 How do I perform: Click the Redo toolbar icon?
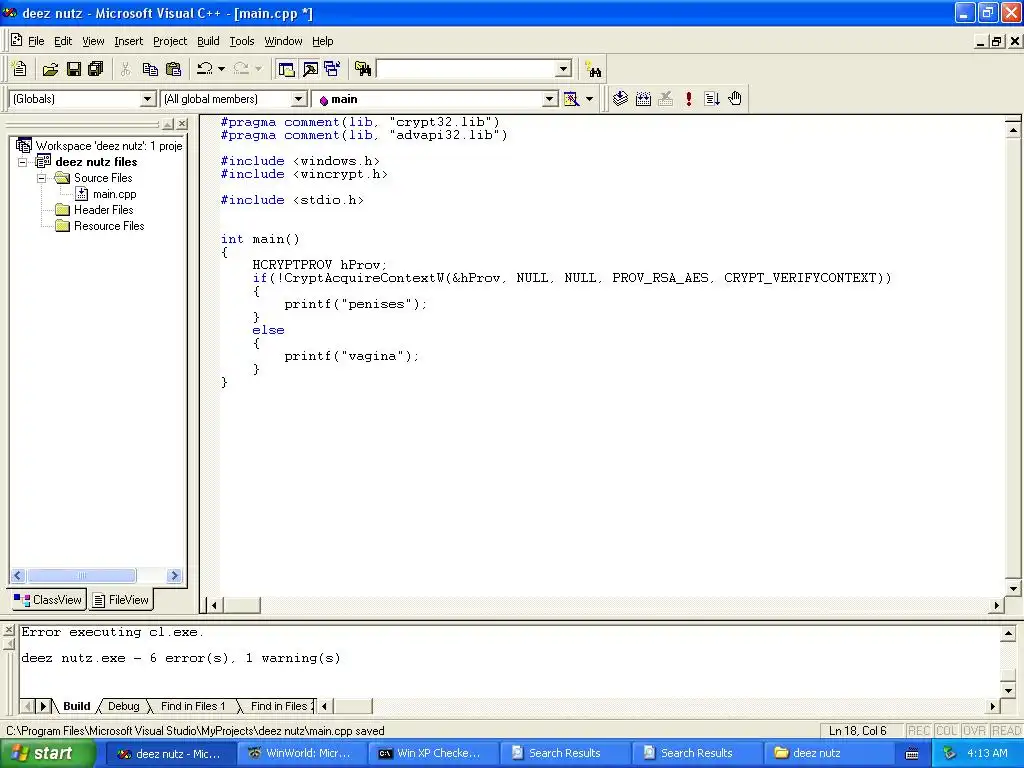pyautogui.click(x=241, y=69)
